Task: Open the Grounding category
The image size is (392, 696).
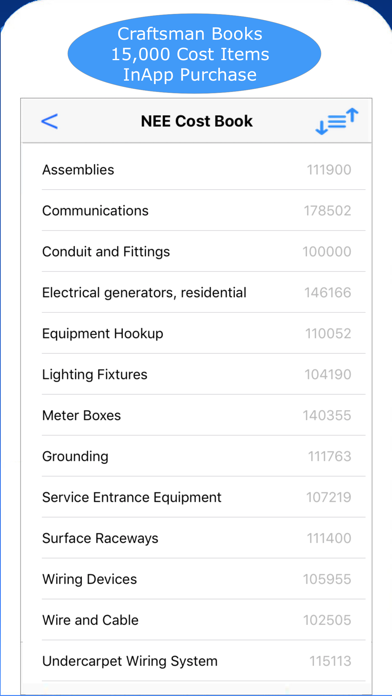Action: point(196,456)
